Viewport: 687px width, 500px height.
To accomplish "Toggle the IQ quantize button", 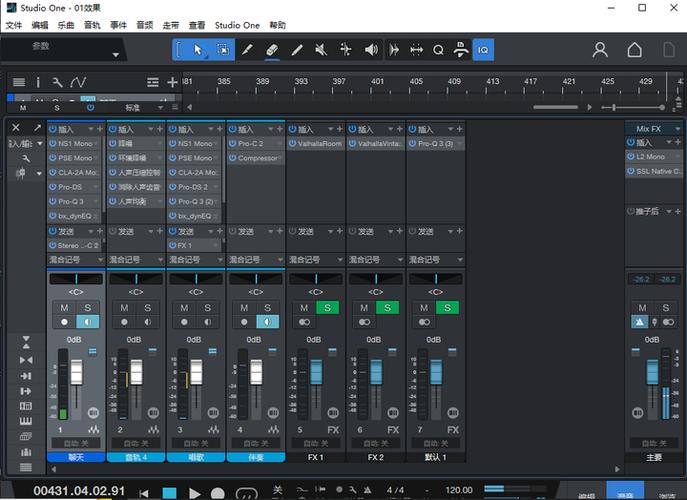I will [483, 50].
